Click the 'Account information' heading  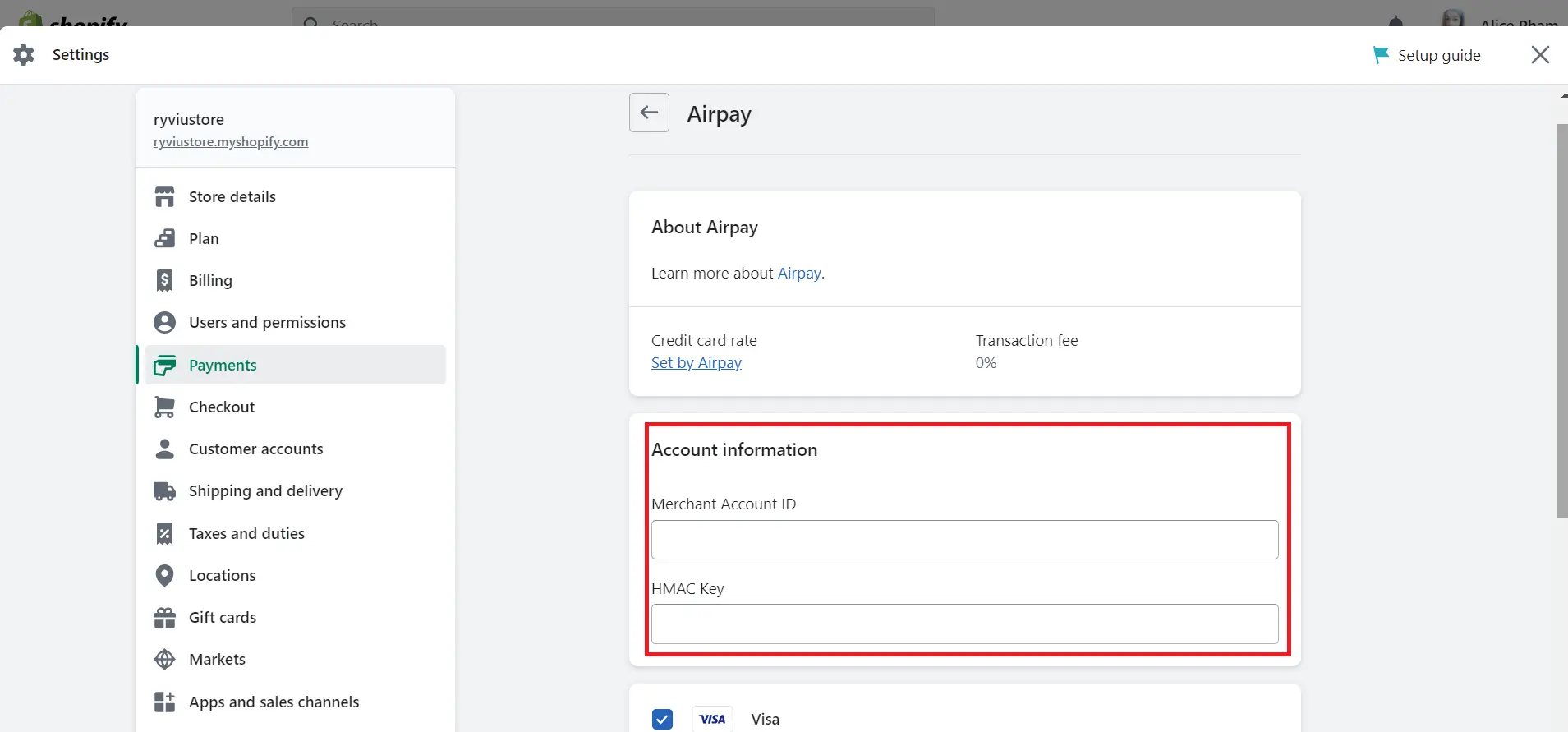734,450
